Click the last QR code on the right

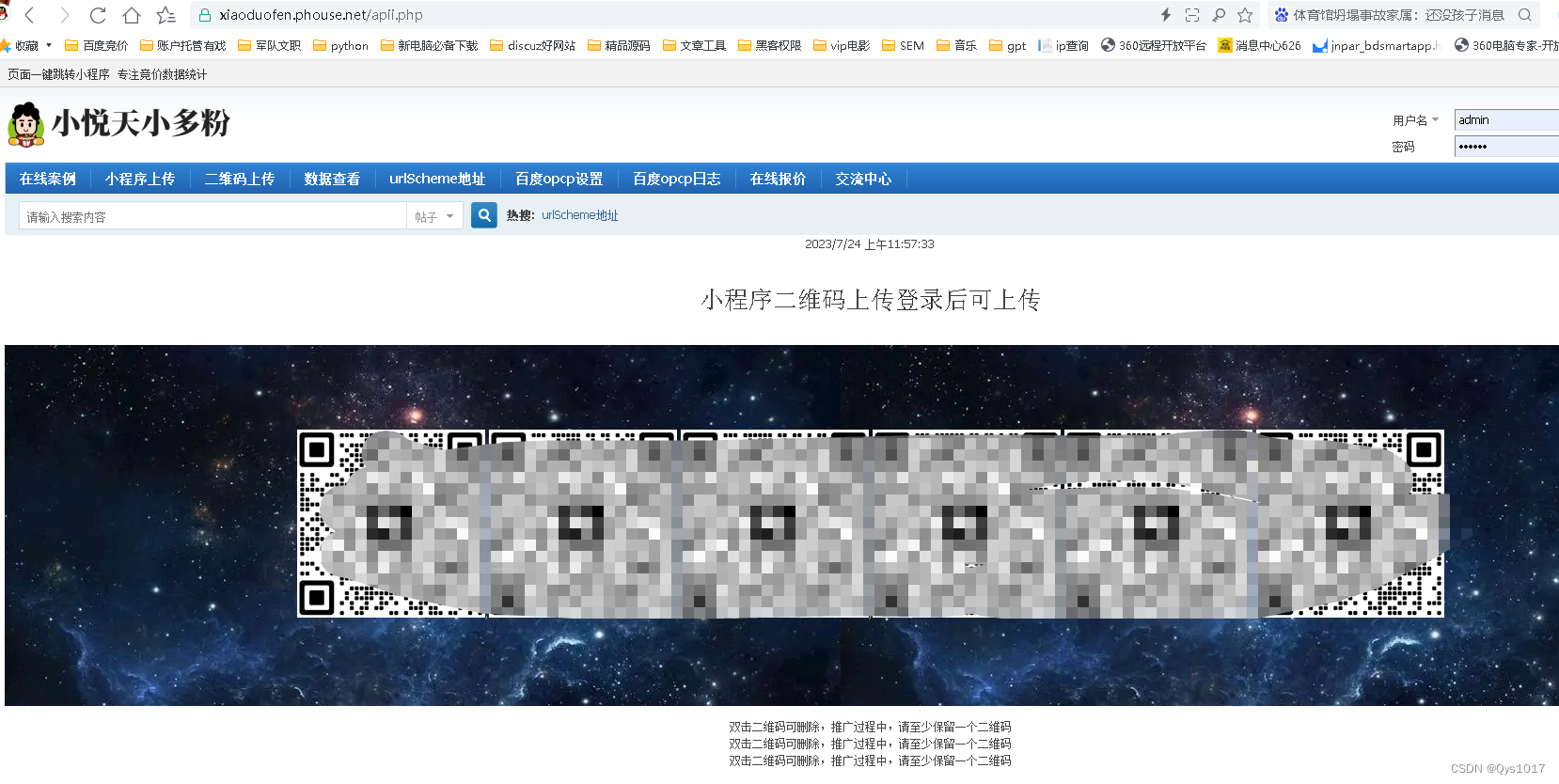[x=1350, y=524]
